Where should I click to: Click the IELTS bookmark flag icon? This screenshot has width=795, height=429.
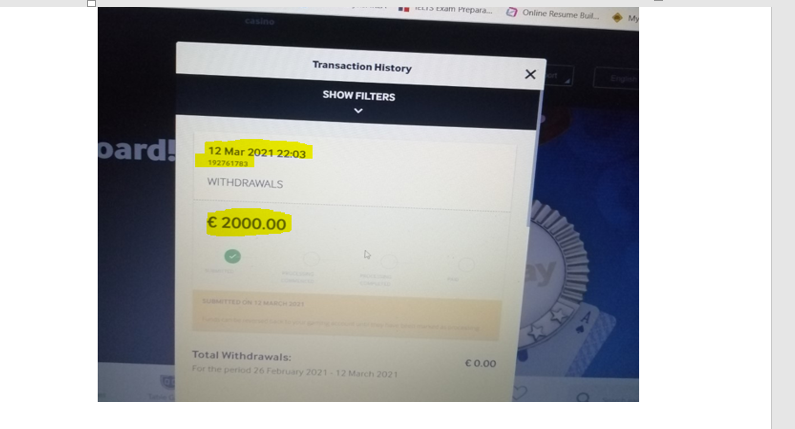click(404, 9)
